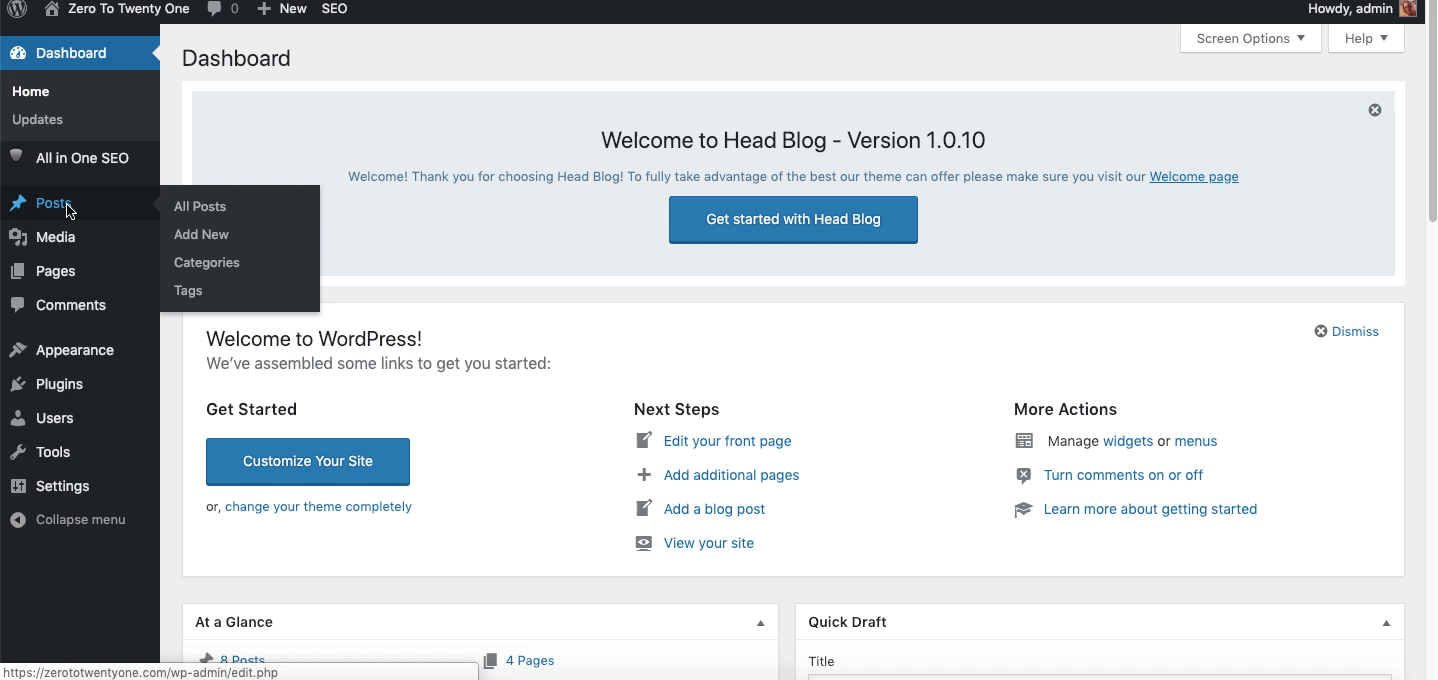
Task: Collapse the Quick Draft panel
Action: pos(1386,623)
